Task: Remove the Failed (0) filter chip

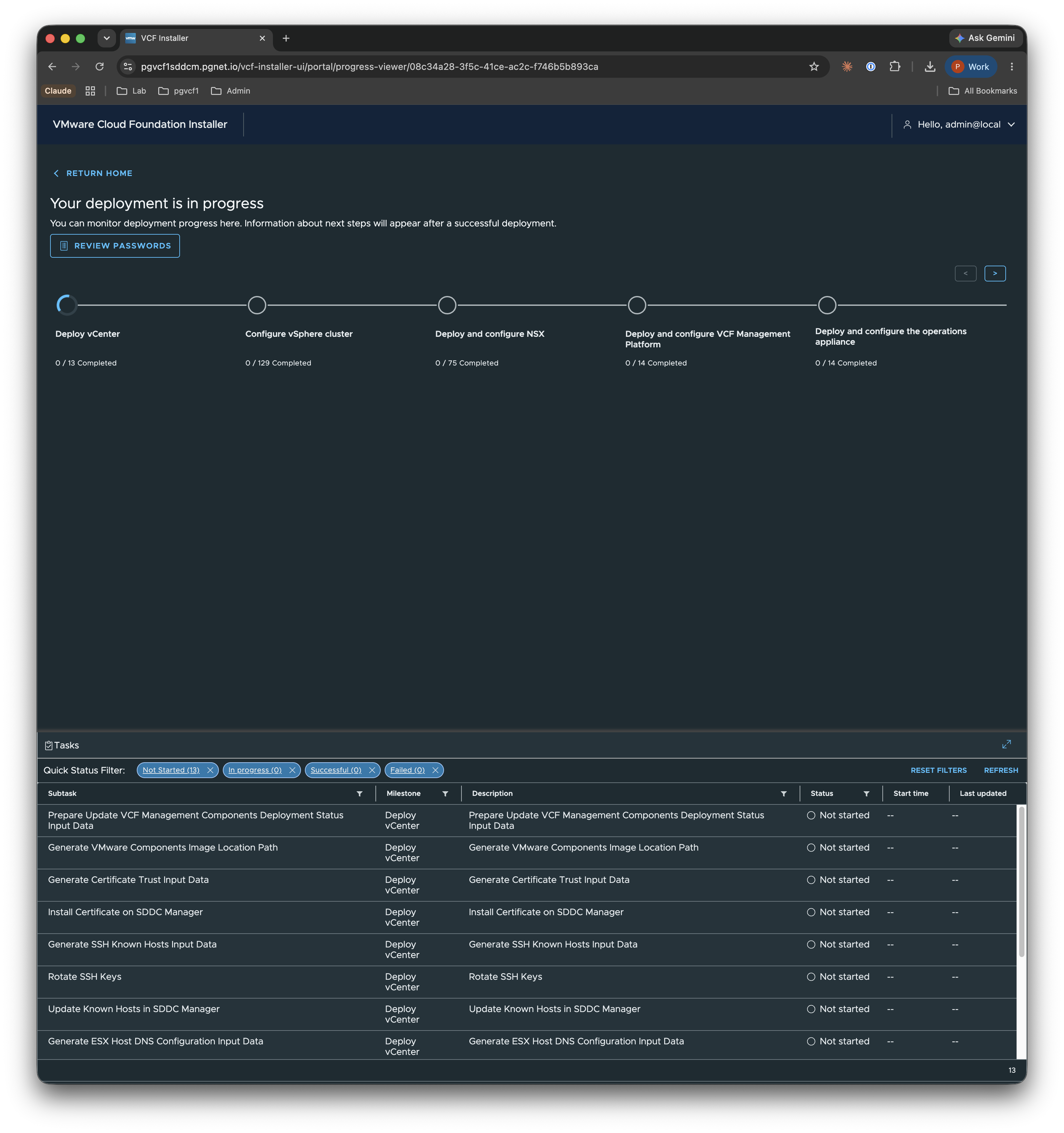Action: click(x=435, y=770)
